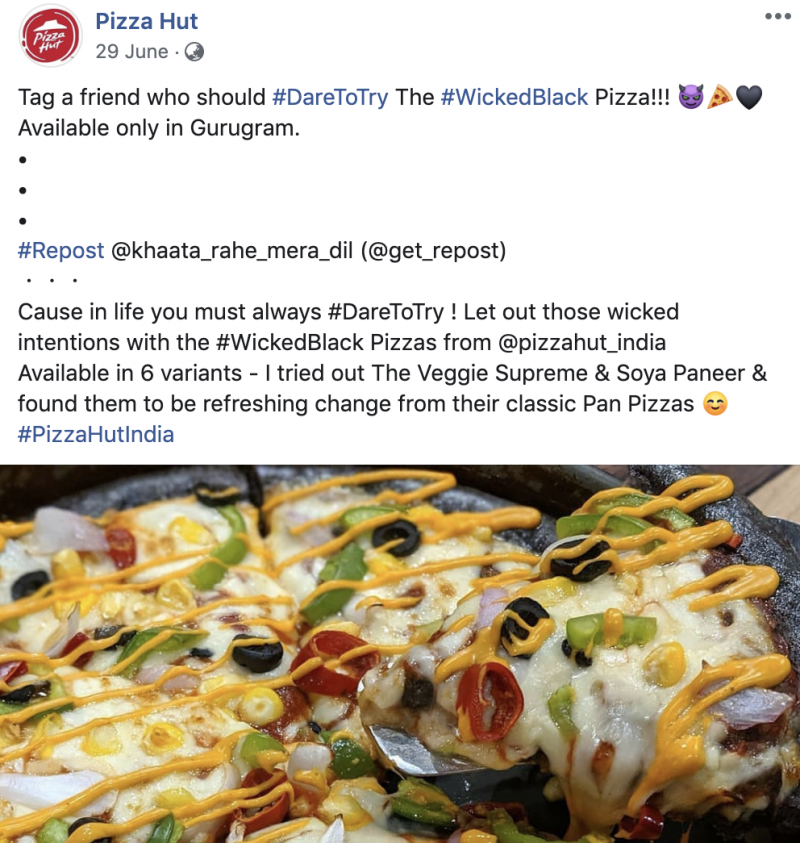
Task: Click the smiling face emoji
Action: (715, 404)
